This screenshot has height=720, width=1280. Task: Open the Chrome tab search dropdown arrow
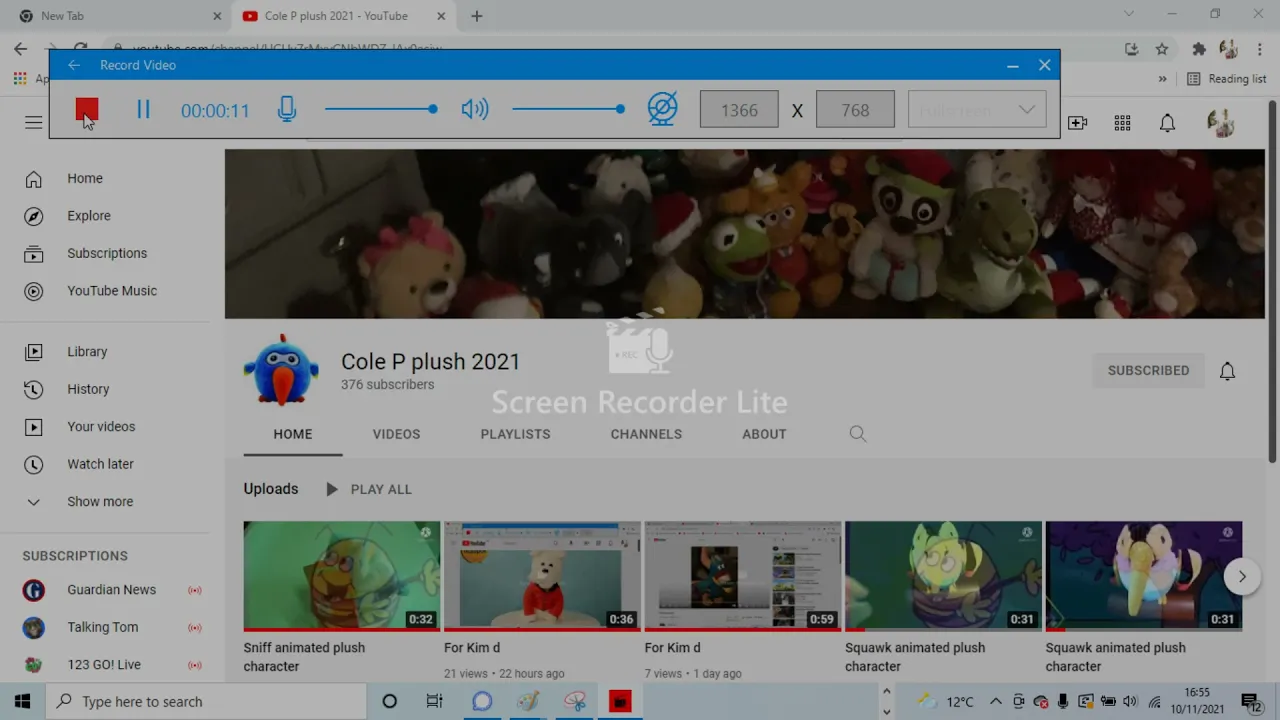[1129, 14]
